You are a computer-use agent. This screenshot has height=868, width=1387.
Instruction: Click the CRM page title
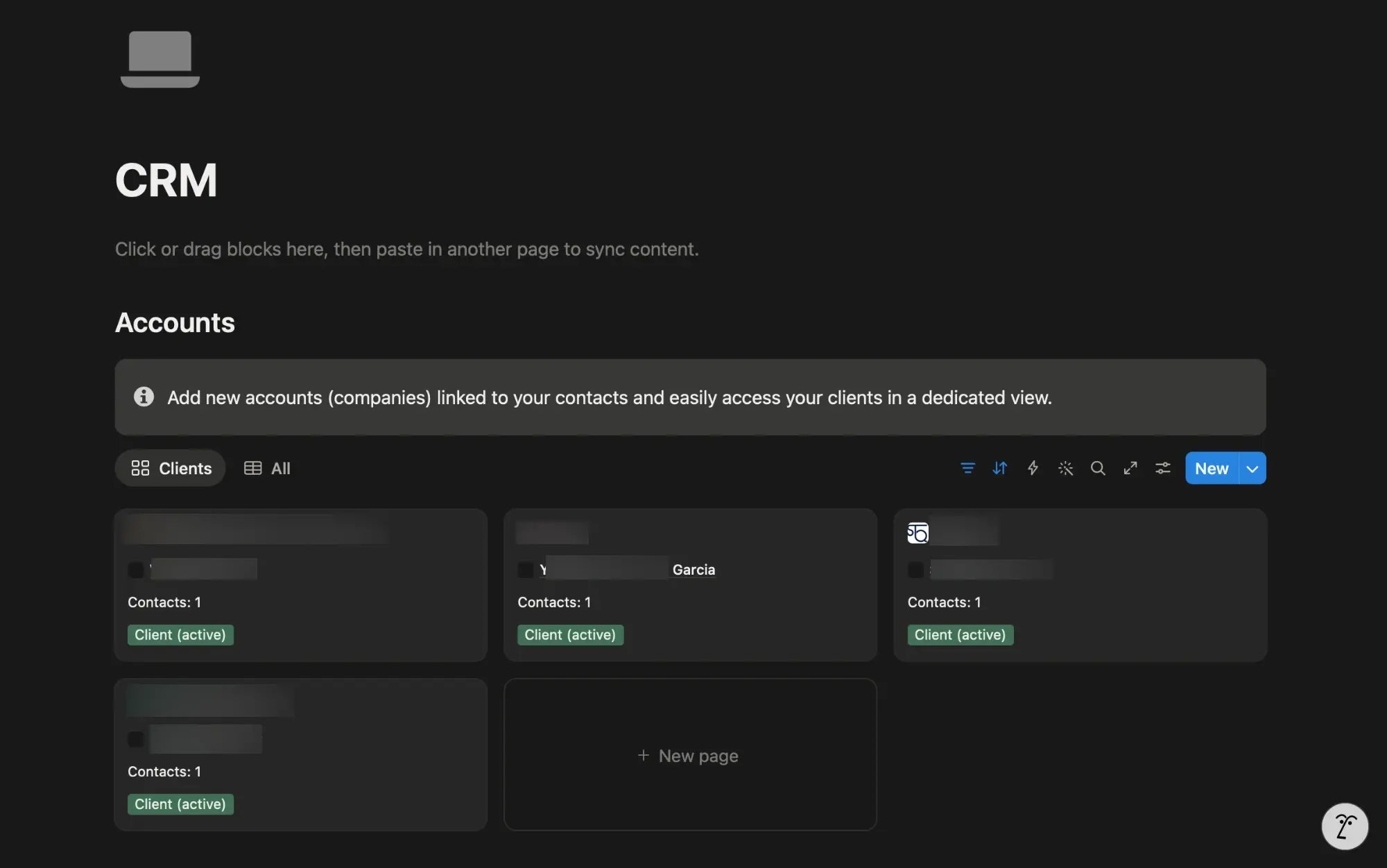166,180
